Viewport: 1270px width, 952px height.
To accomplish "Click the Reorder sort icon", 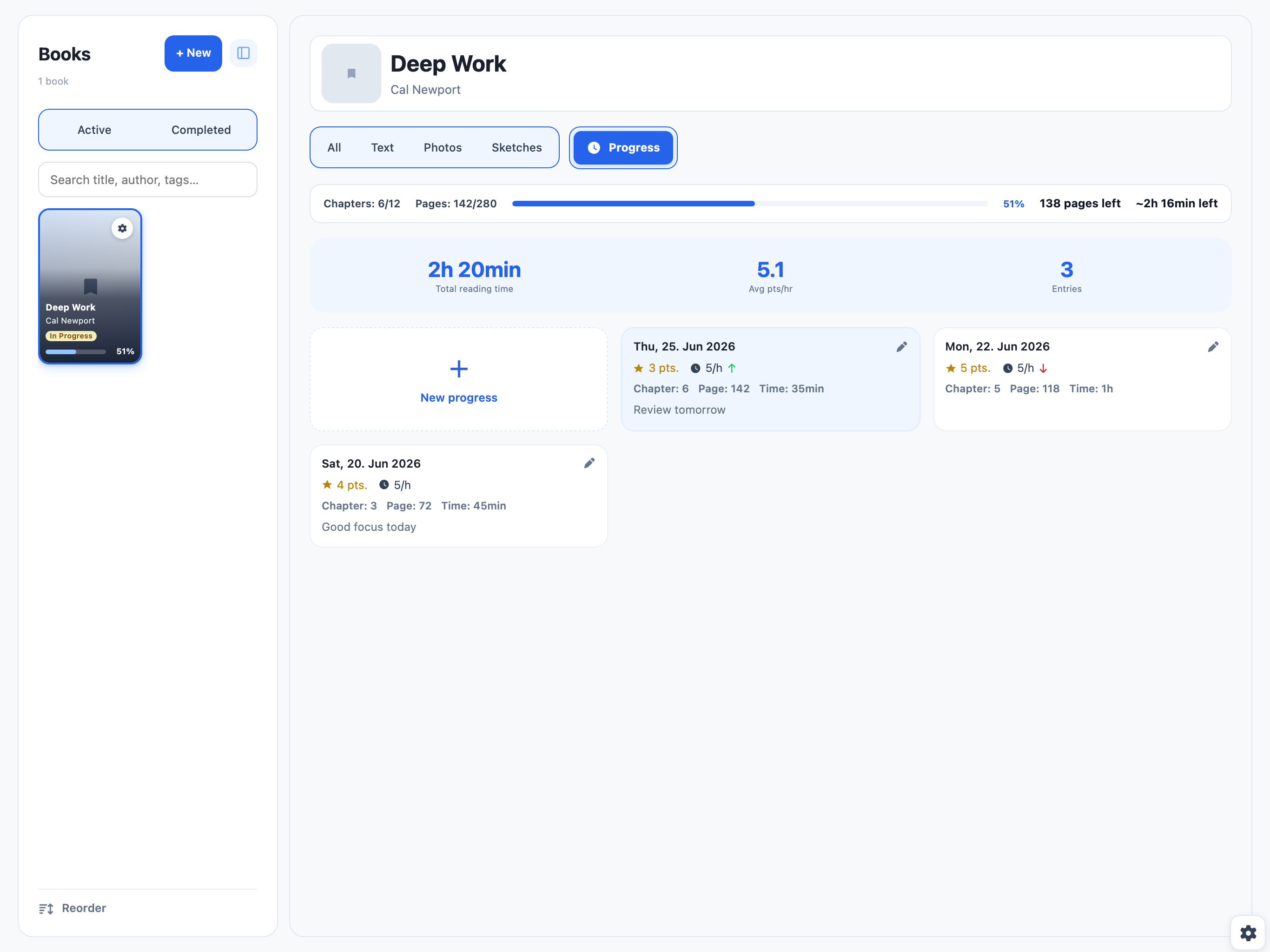I will tap(46, 908).
